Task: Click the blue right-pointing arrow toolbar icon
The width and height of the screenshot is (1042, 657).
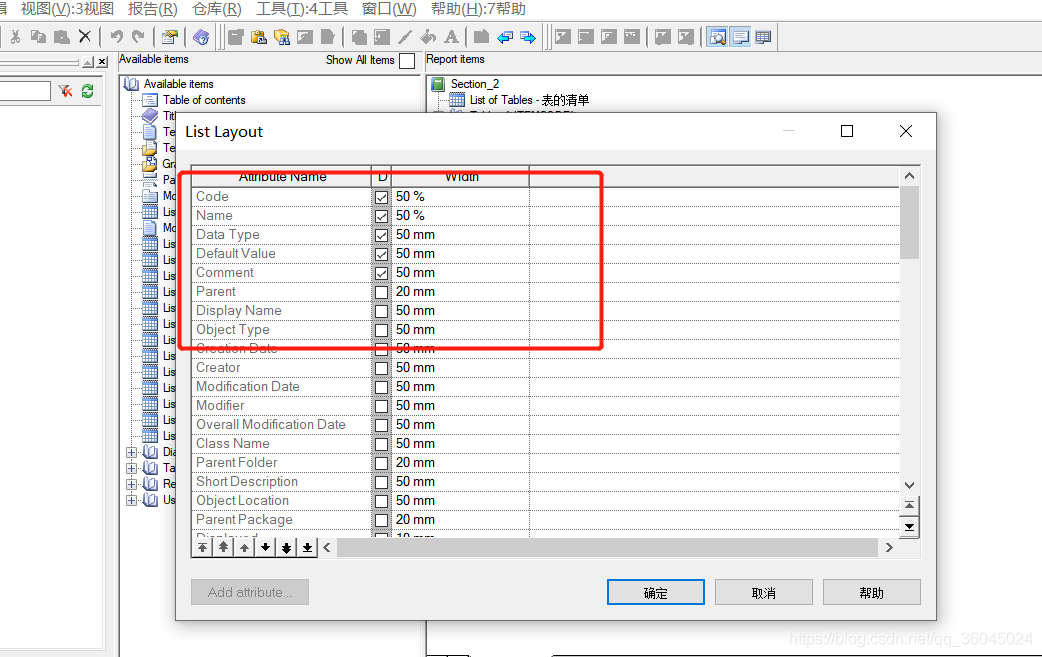Action: click(x=528, y=37)
